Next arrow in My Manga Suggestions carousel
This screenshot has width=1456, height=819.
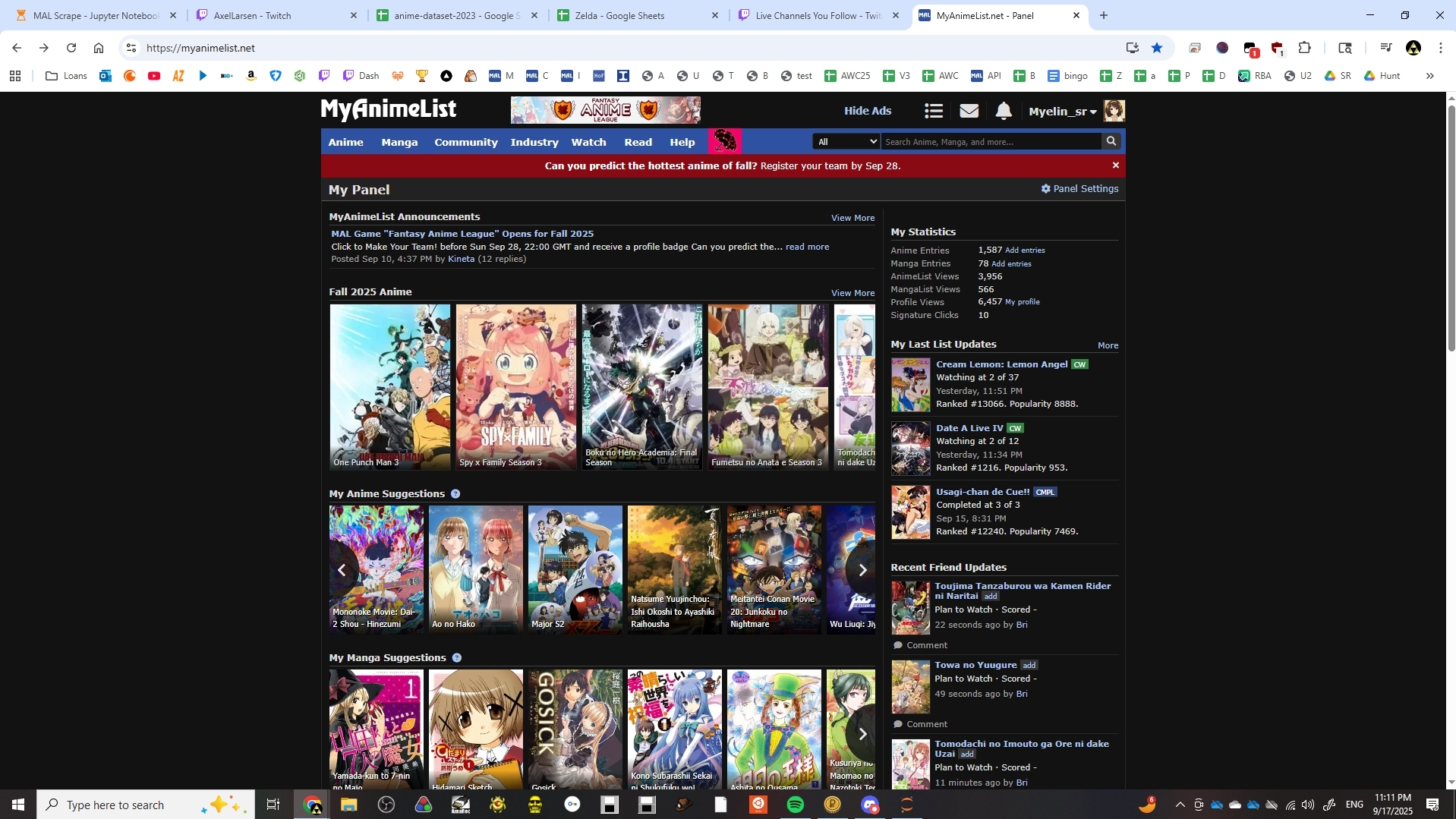click(862, 734)
